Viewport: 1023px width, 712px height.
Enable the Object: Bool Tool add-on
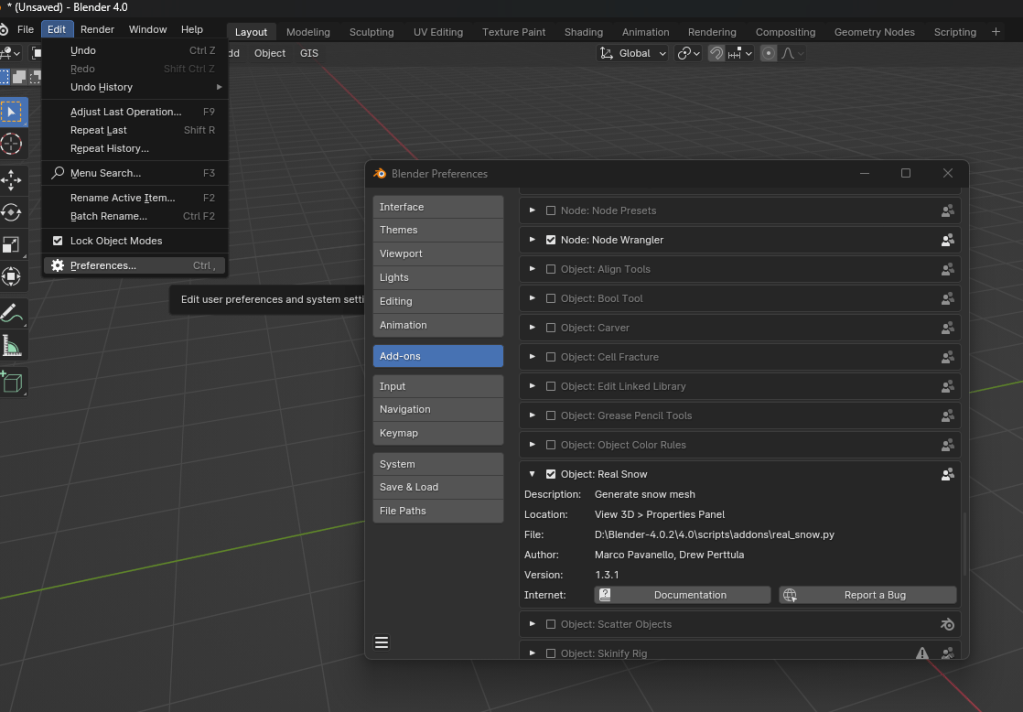[x=551, y=298]
